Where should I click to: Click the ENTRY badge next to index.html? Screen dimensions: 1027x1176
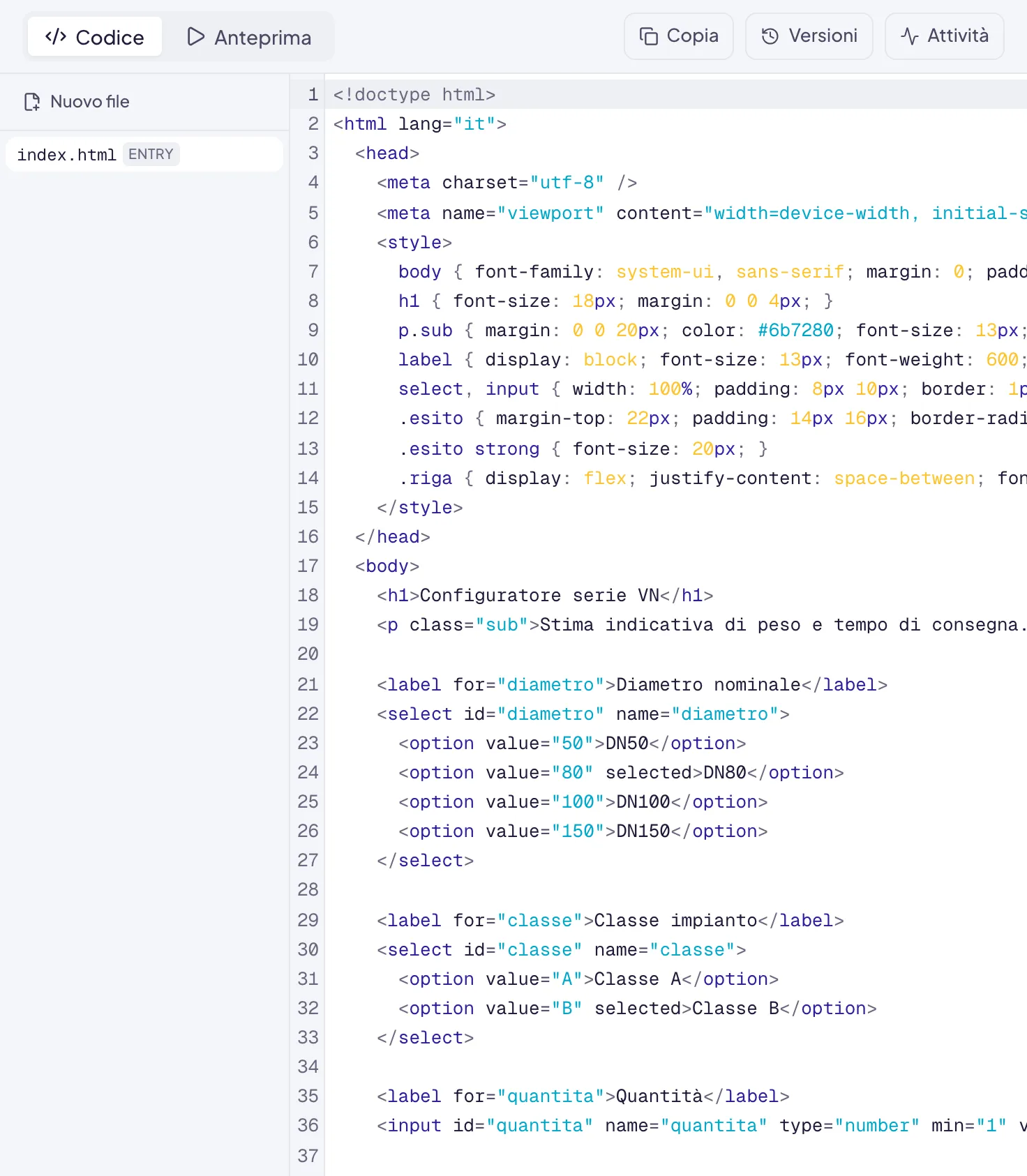151,154
